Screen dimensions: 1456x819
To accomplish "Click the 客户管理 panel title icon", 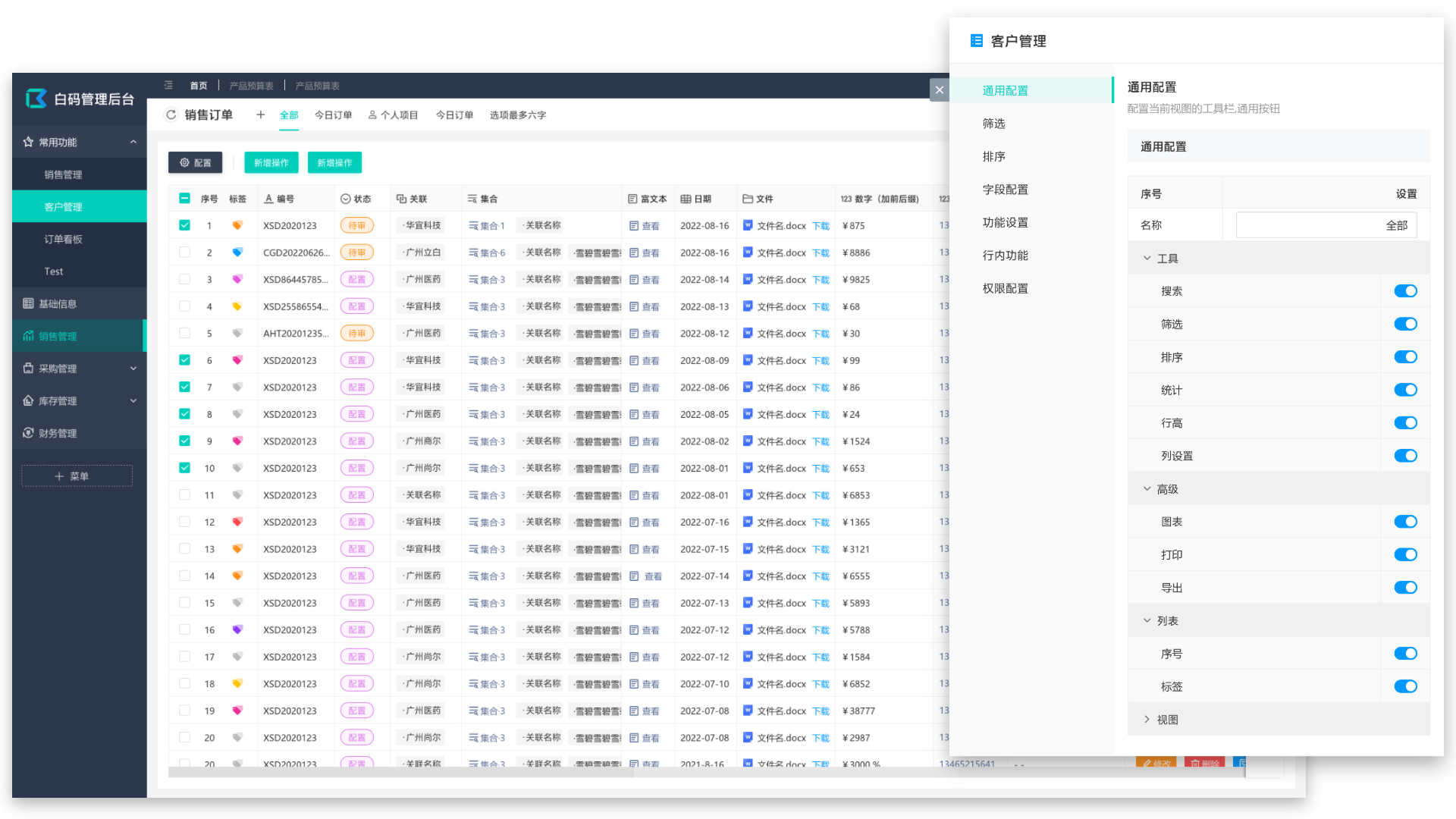I will [x=977, y=40].
